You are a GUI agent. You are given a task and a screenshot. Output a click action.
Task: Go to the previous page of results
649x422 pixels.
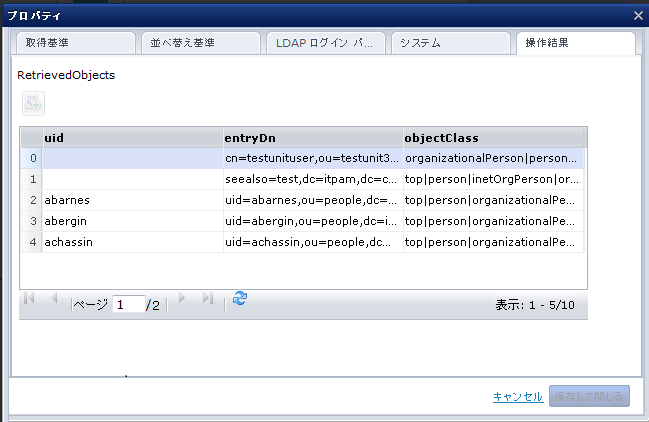tap(54, 298)
